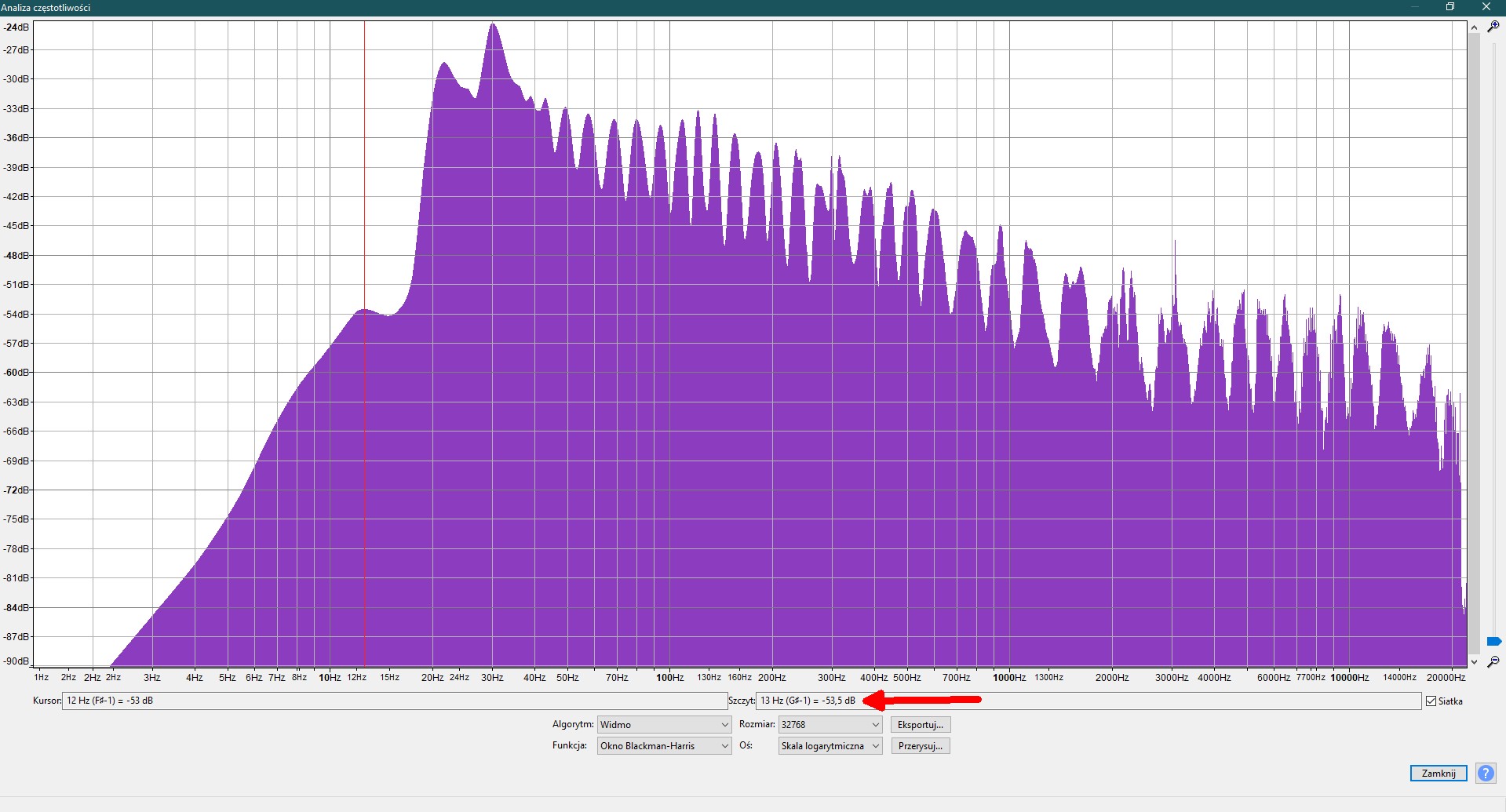1506x812 pixels.
Task: Click the zoom-out magnifier icon at bottom right
Action: 1493,662
